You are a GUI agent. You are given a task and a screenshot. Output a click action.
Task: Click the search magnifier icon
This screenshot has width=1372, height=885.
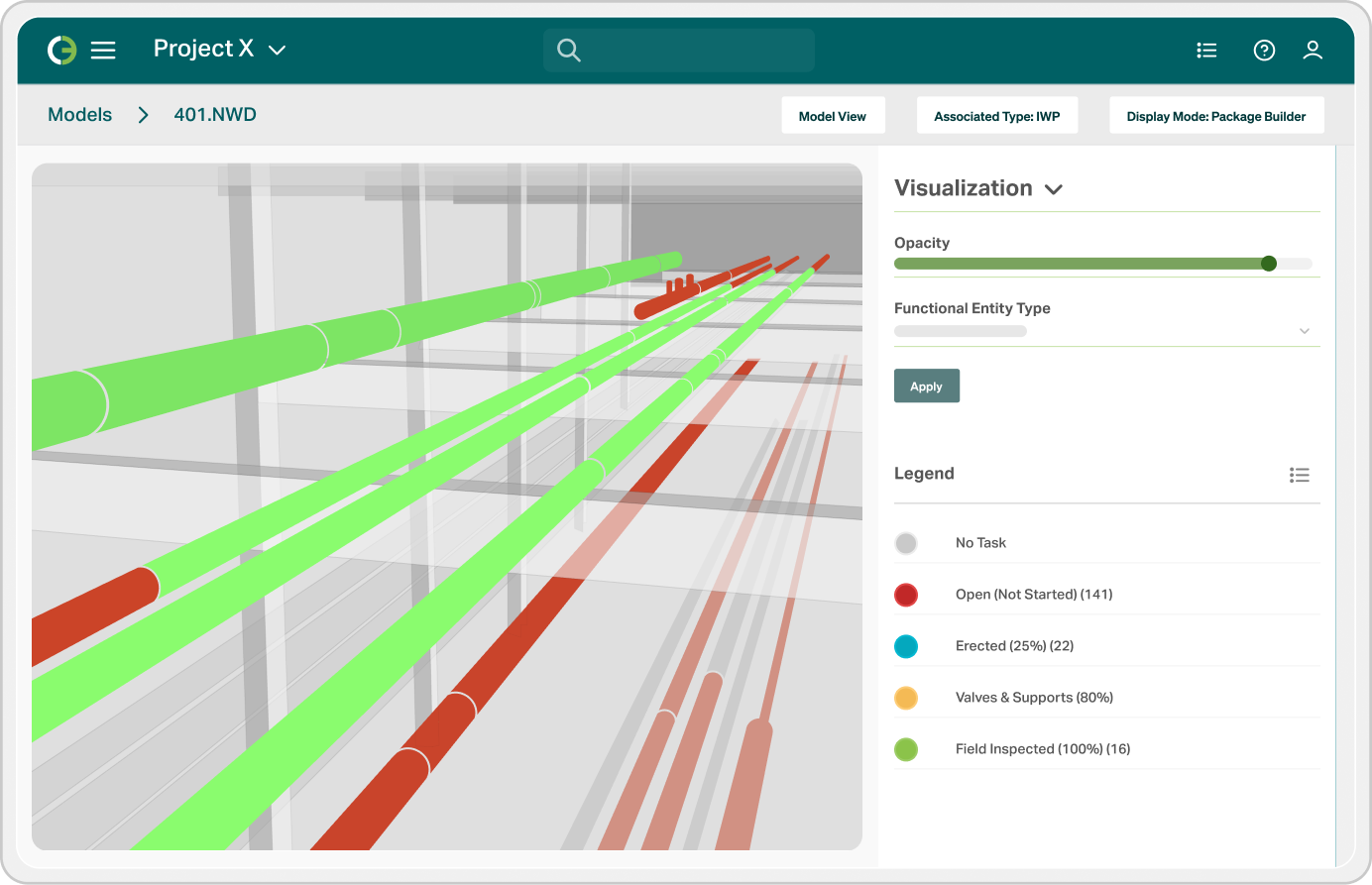(568, 49)
